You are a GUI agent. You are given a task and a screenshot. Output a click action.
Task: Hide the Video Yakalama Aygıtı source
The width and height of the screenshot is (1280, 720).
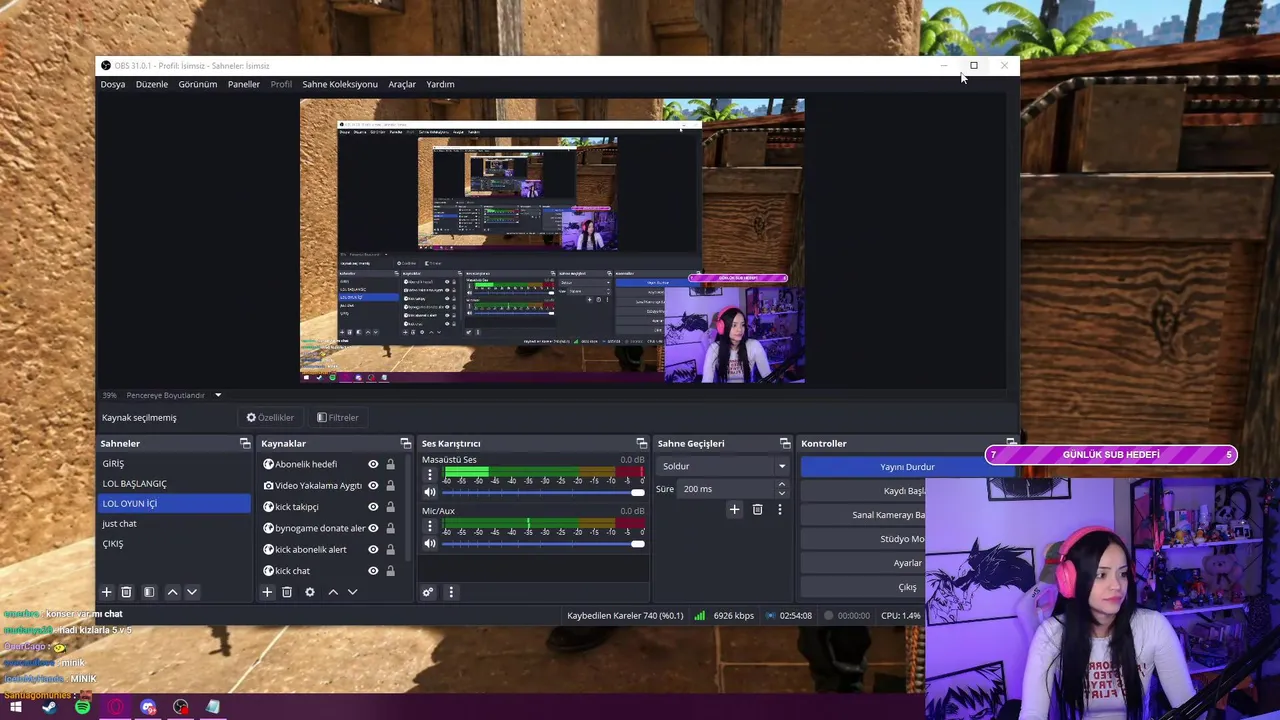(373, 485)
